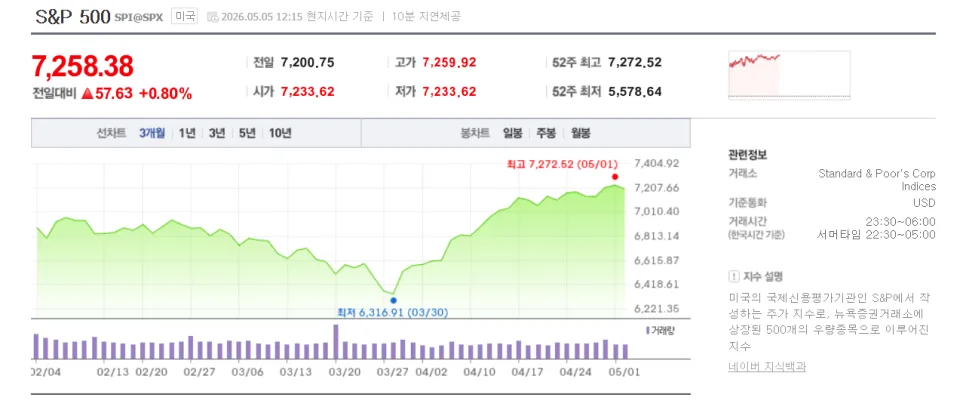Click the S&P 500 title

click(72, 17)
